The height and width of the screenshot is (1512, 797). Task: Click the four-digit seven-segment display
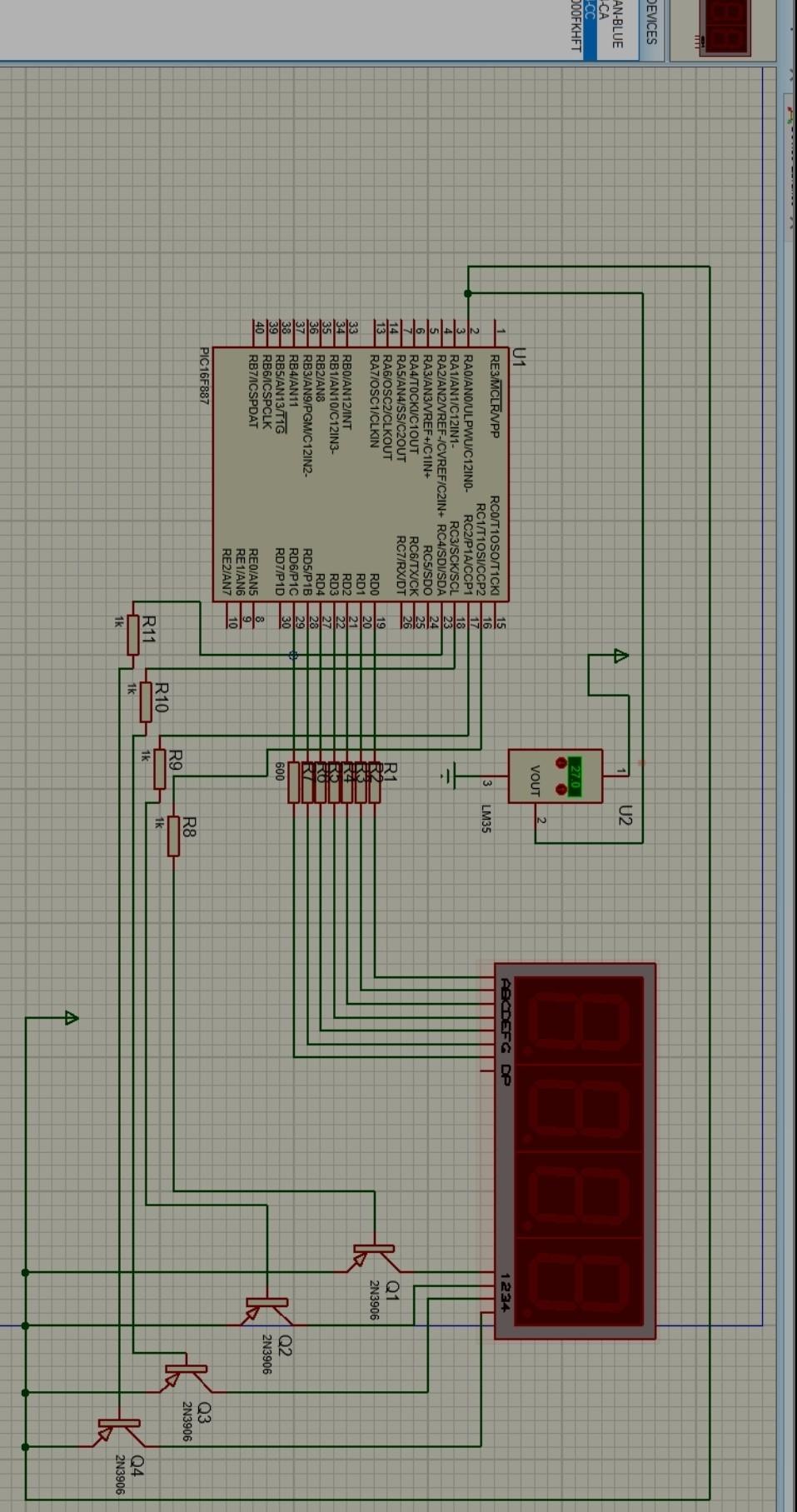click(x=575, y=1151)
